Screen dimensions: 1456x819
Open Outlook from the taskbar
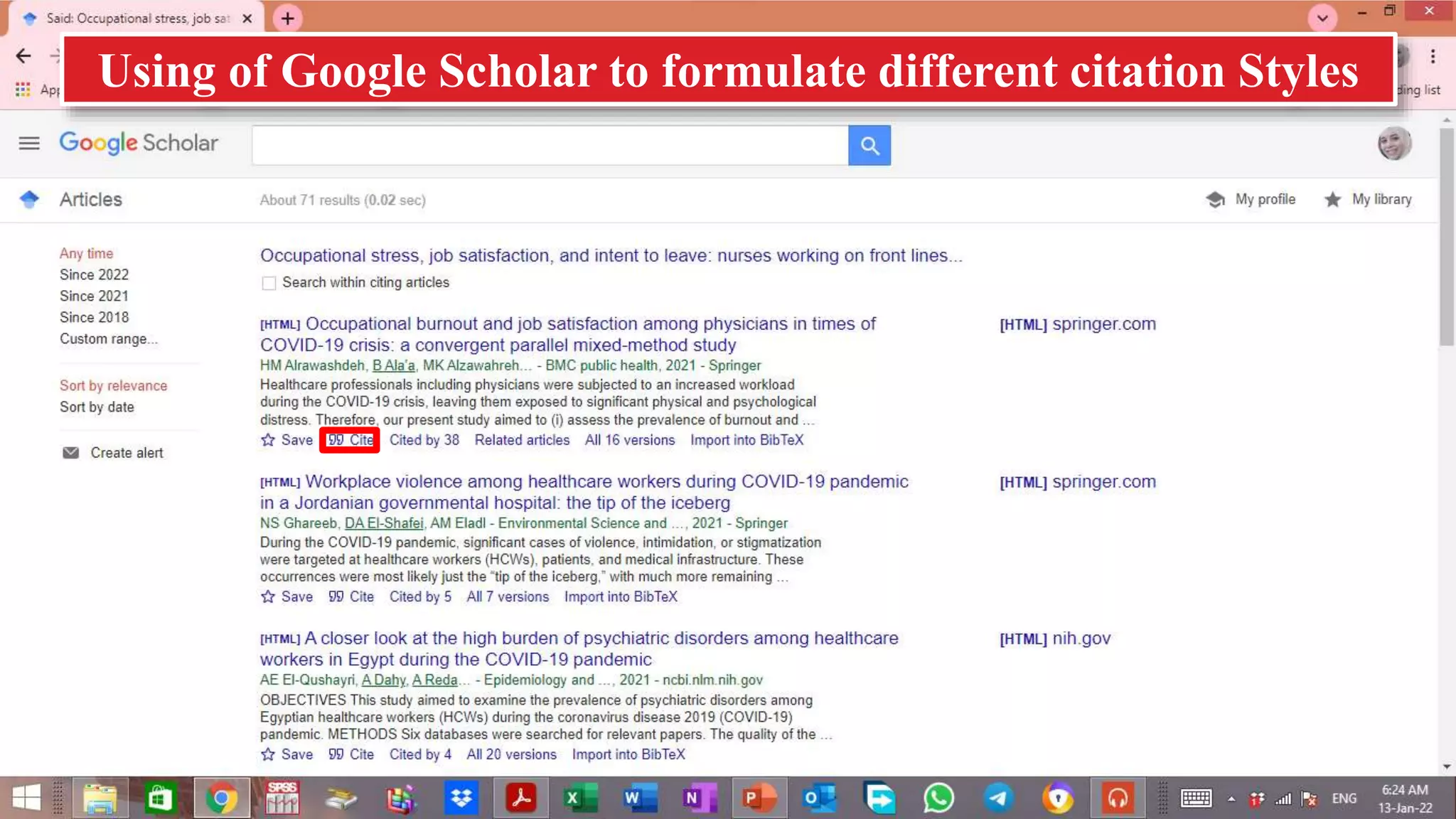(819, 798)
